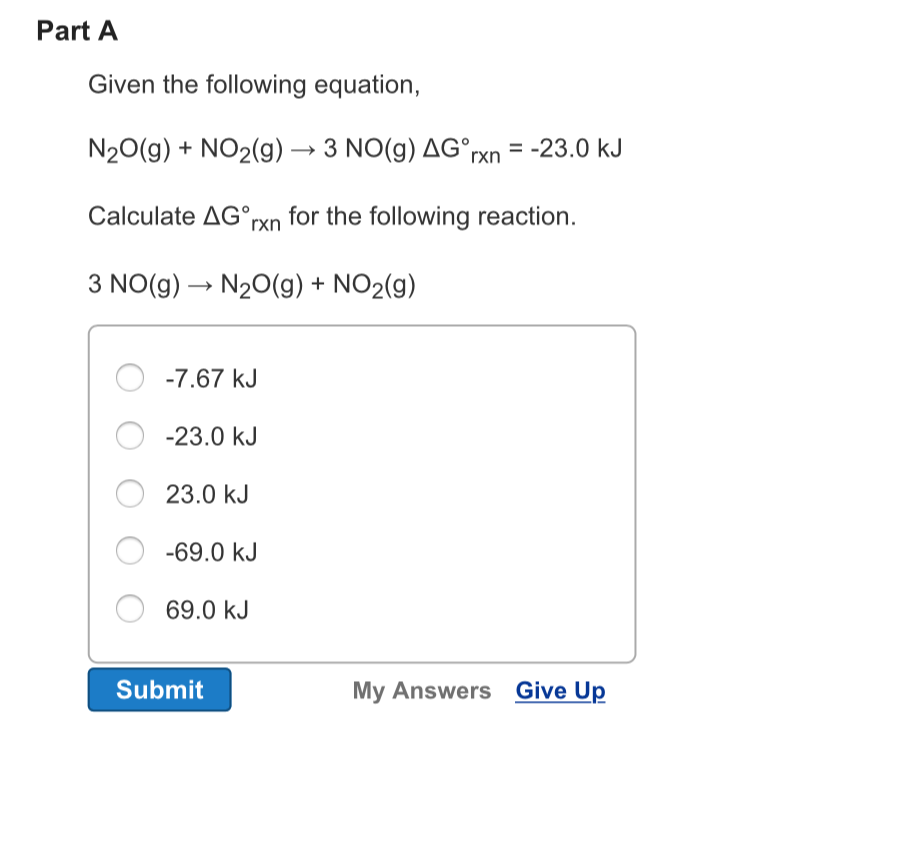Choose the negative -23.0 kJ radio button
This screenshot has width=902, height=868.
(130, 436)
